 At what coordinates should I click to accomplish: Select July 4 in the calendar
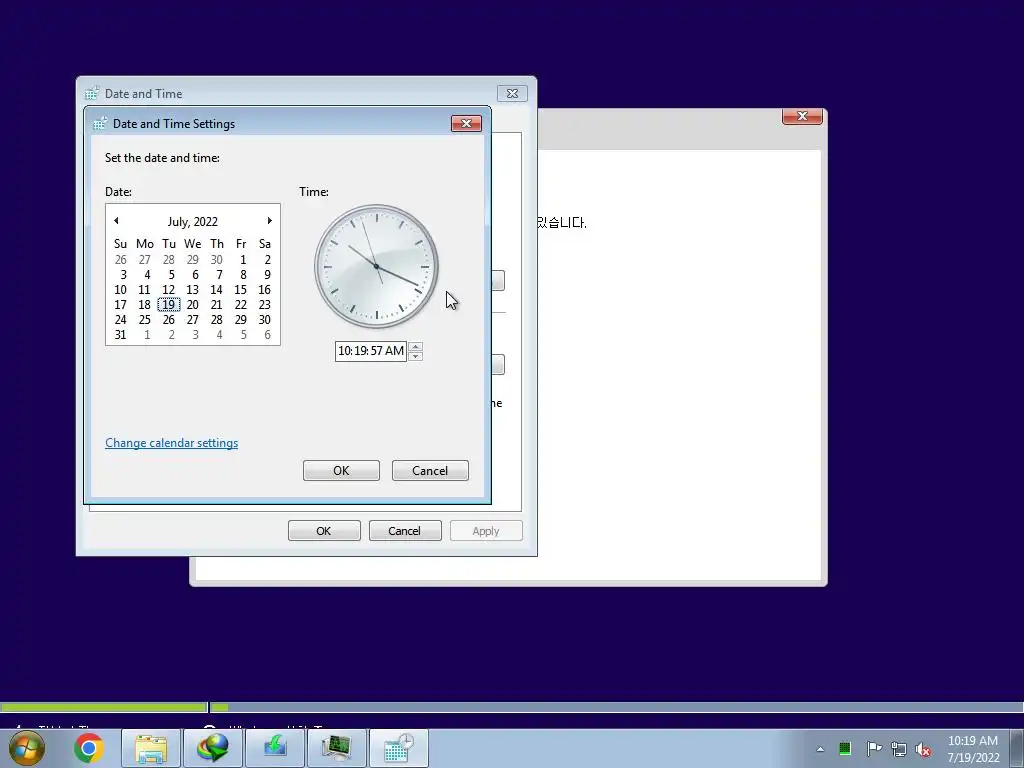pos(147,274)
